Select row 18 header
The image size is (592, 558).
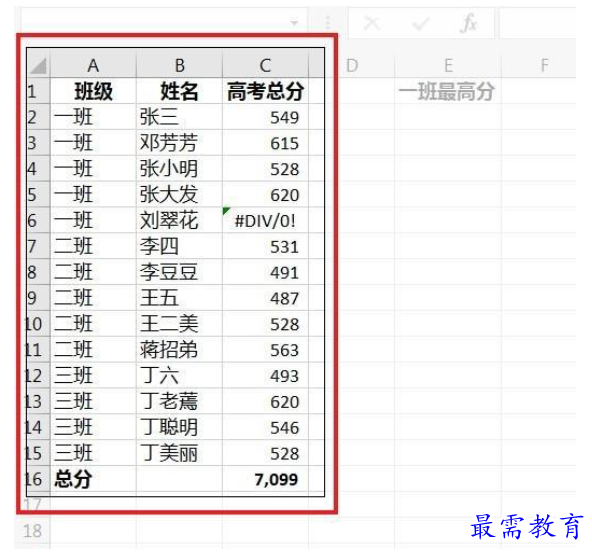pyautogui.click(x=32, y=531)
